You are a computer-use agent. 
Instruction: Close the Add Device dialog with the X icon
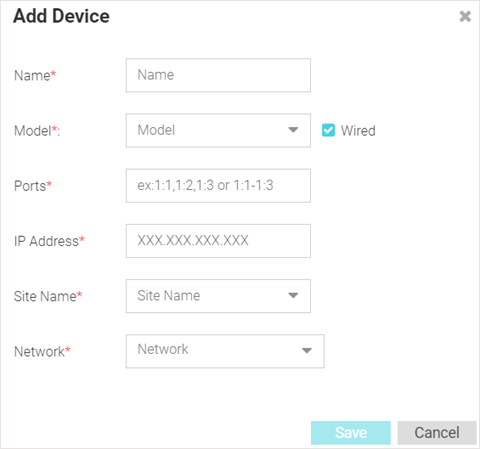click(465, 16)
